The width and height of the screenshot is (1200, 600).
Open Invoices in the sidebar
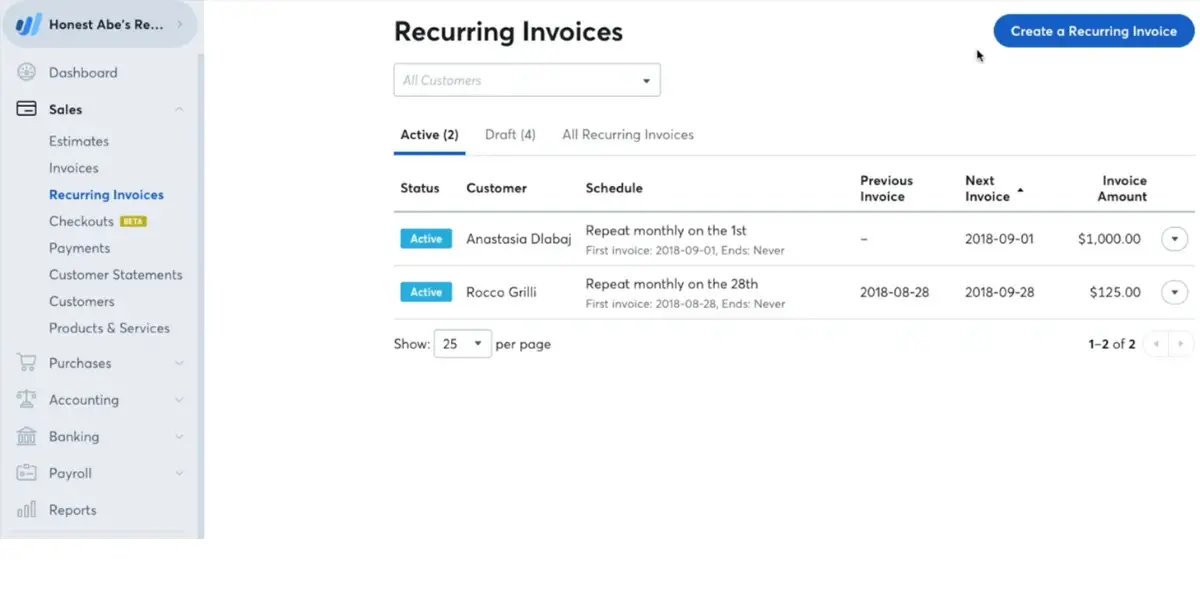click(x=74, y=168)
